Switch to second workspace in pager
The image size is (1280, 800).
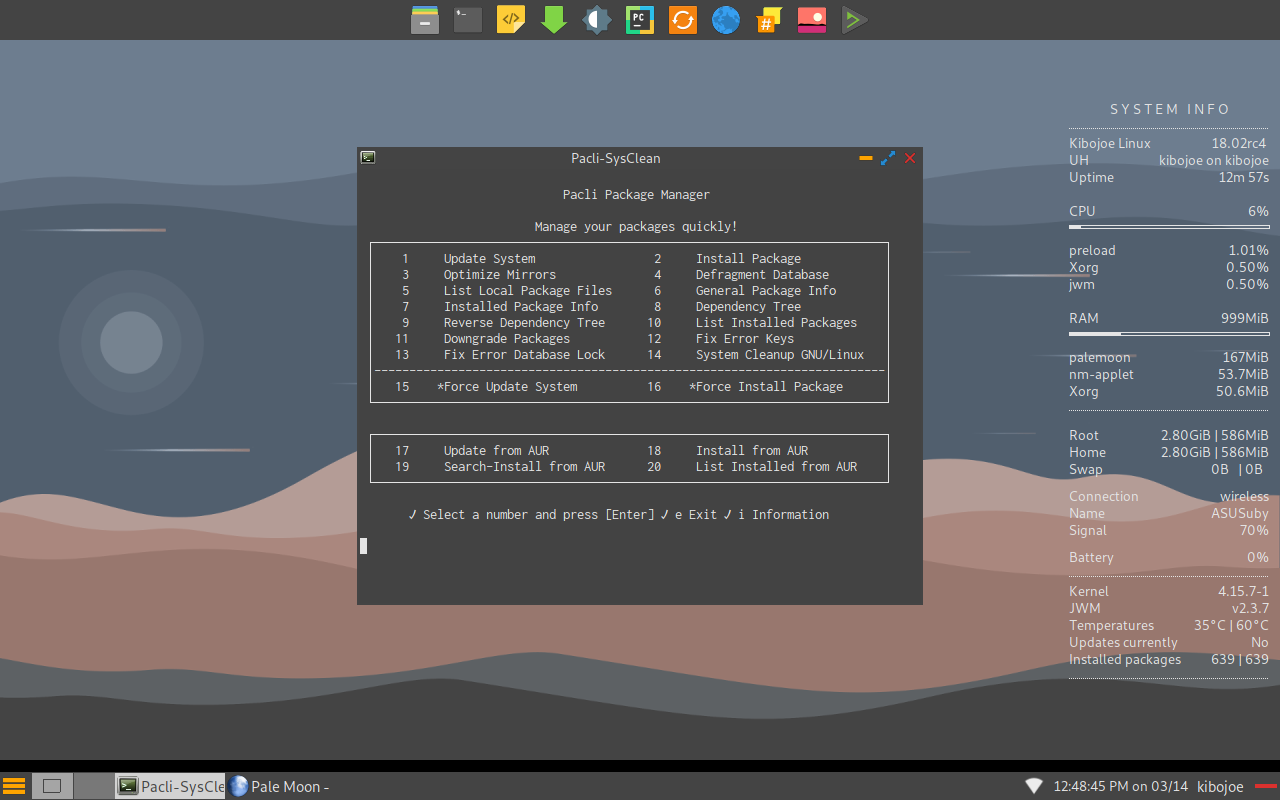pyautogui.click(x=93, y=786)
